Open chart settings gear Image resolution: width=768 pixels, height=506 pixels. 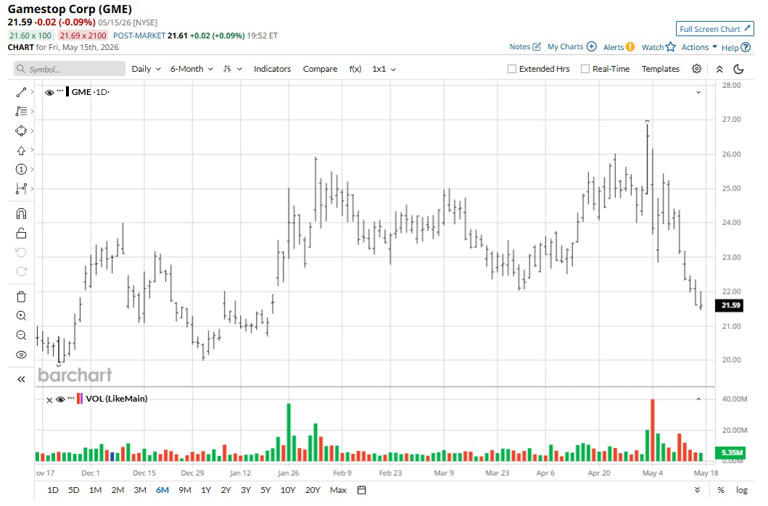coord(696,69)
